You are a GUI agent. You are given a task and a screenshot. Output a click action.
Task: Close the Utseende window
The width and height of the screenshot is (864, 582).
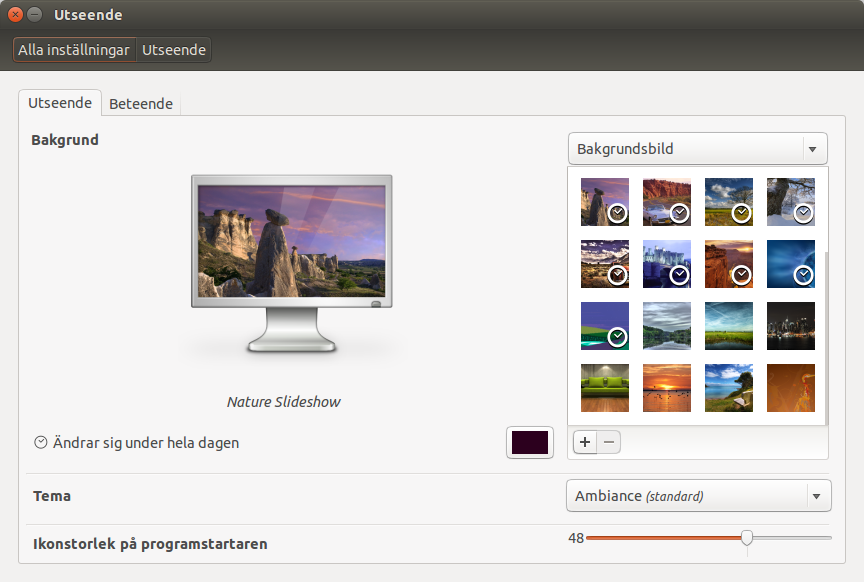pos(15,14)
